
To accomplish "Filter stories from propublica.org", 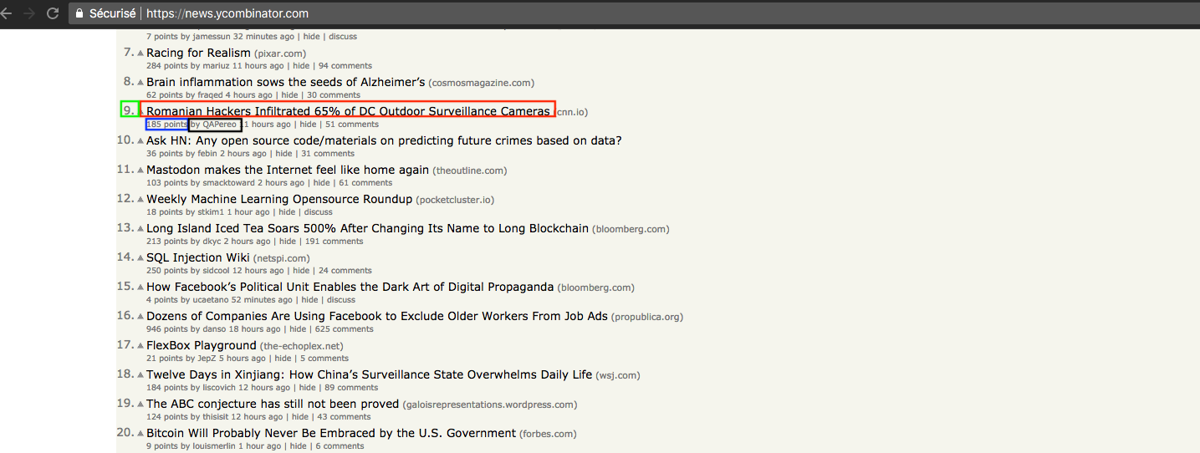I will (648, 317).
